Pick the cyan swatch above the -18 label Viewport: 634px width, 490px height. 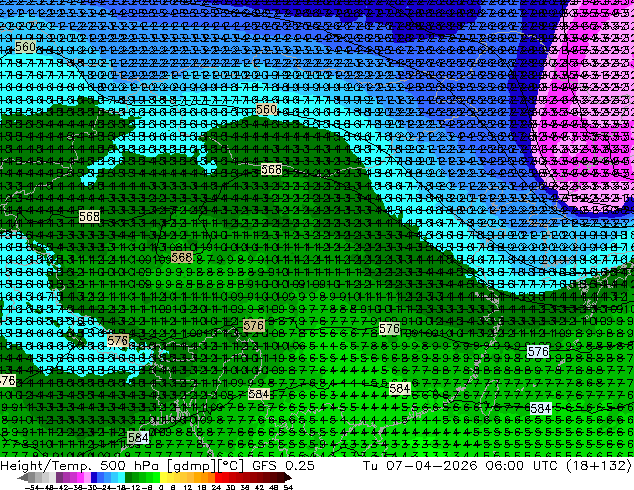[121, 478]
